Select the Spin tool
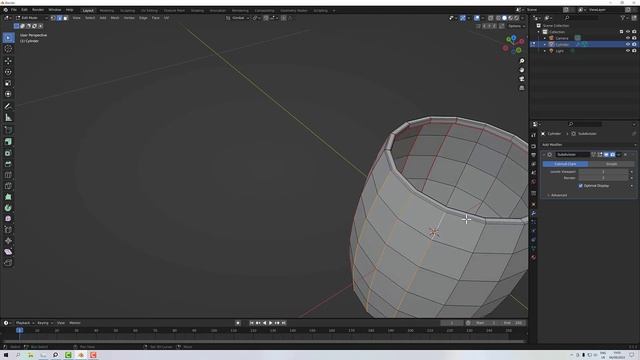 point(8,208)
